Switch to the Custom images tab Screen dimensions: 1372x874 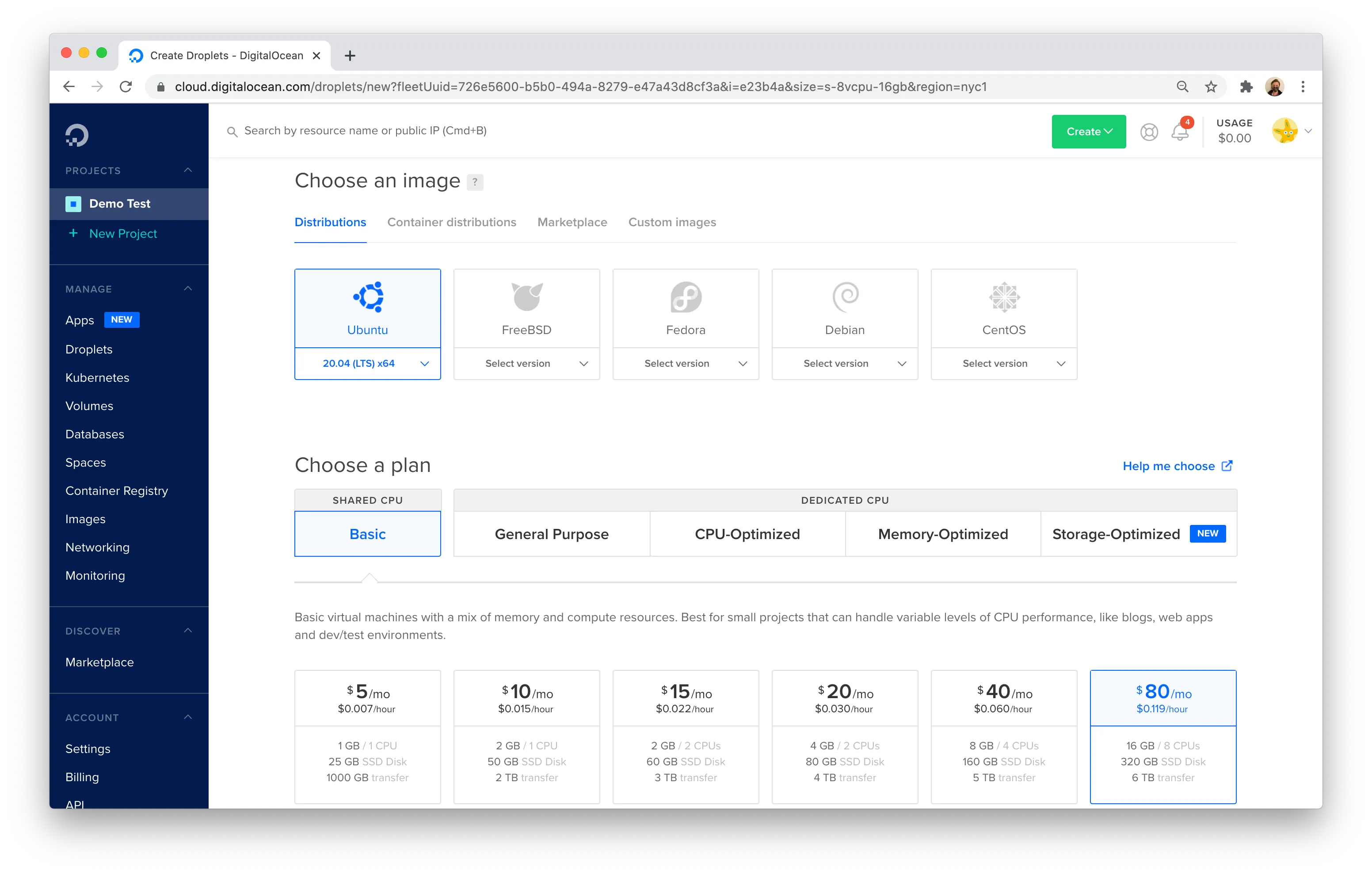[x=671, y=222]
